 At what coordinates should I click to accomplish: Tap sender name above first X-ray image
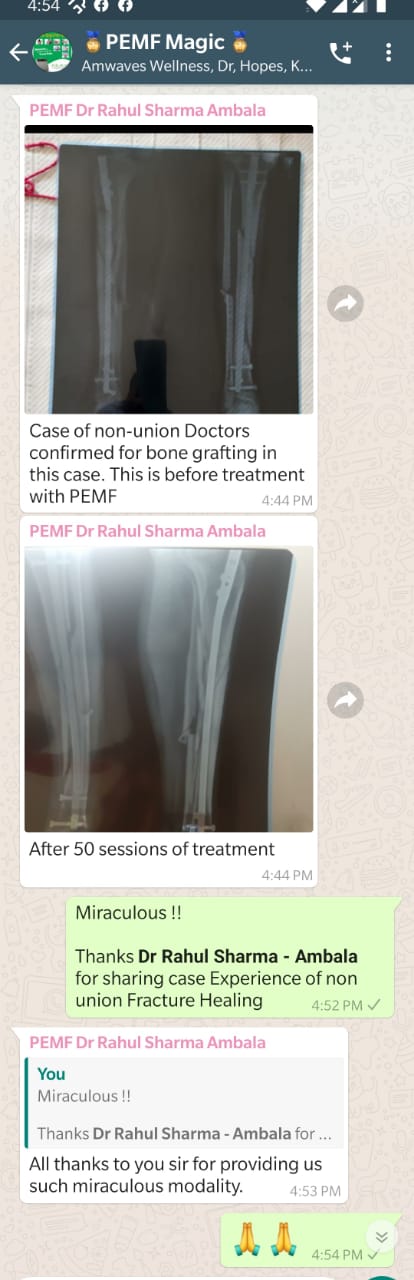coord(148,110)
